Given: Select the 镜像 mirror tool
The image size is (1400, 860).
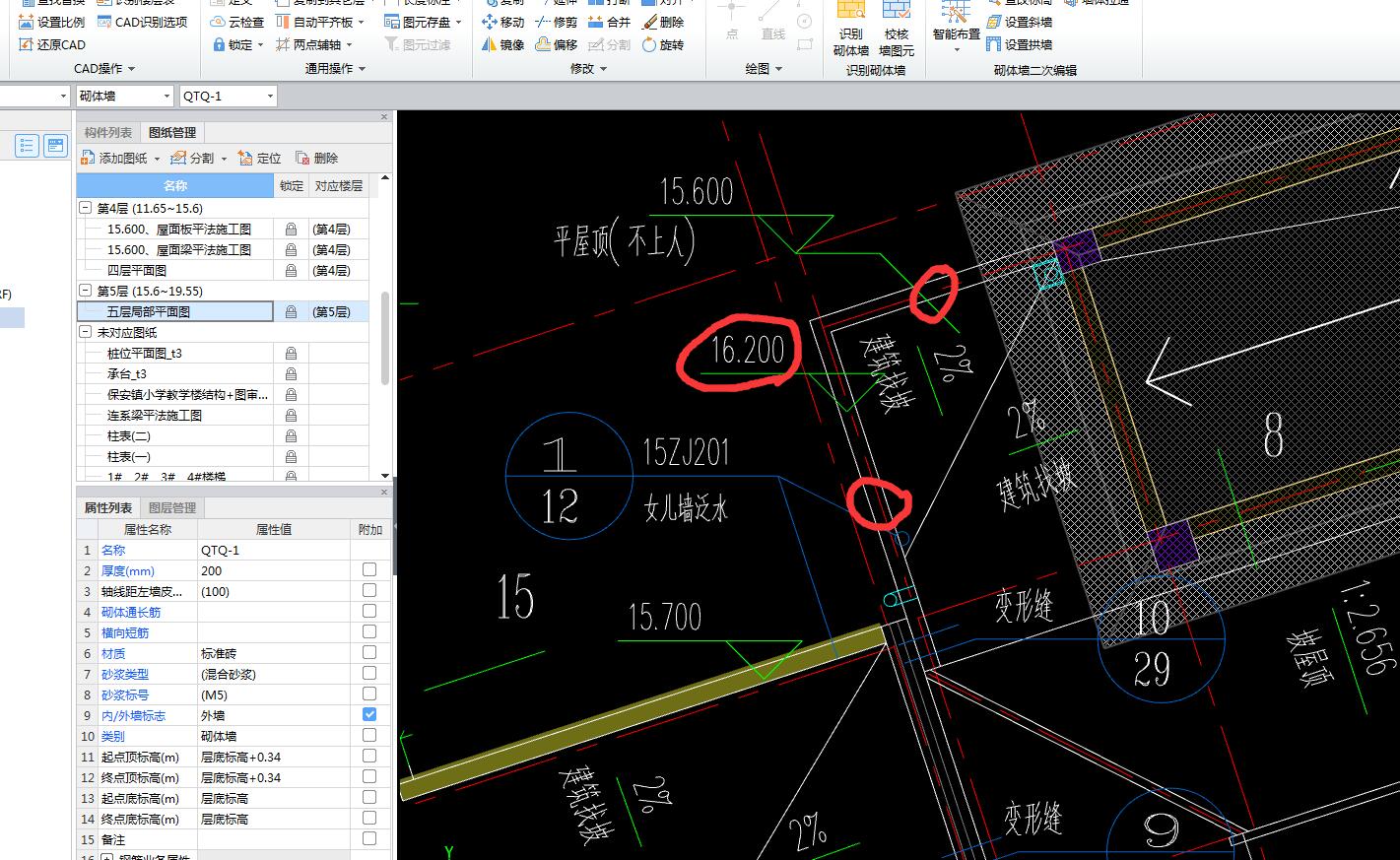Looking at the screenshot, I should coord(503,44).
